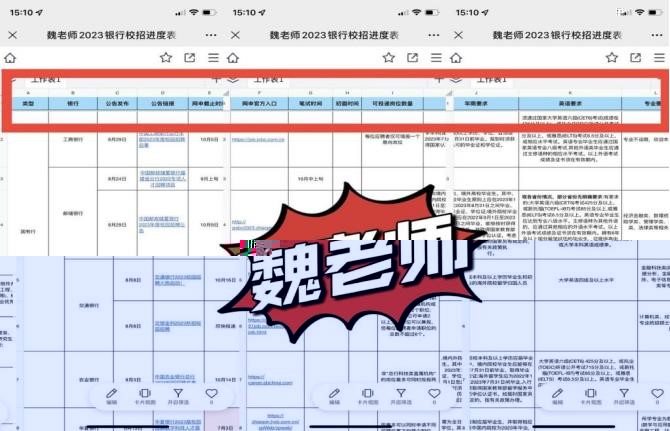The width and height of the screenshot is (670, 431).
Task: Select the 大学英语四级及以上水平 cell
Action: click(x=585, y=280)
